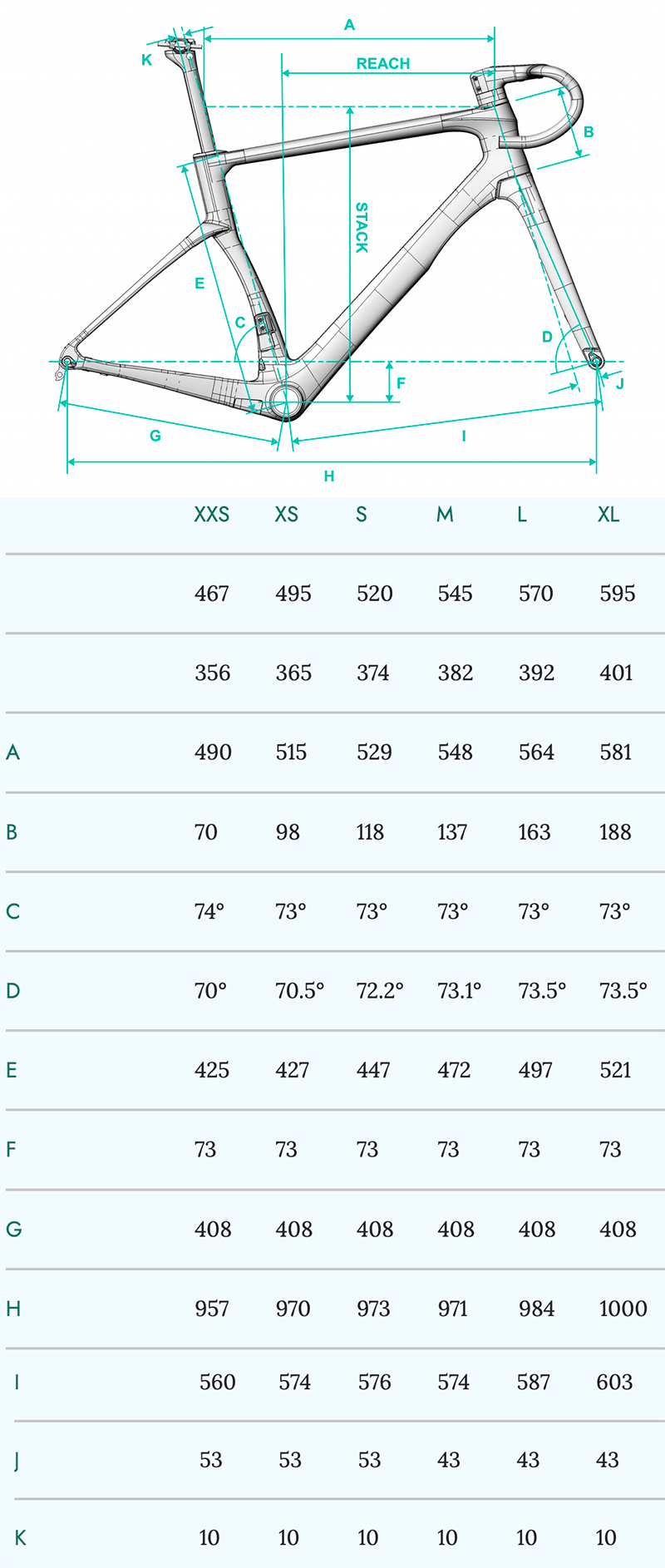Click the row D label in the table
This screenshot has width=665, height=1568.
[12, 991]
